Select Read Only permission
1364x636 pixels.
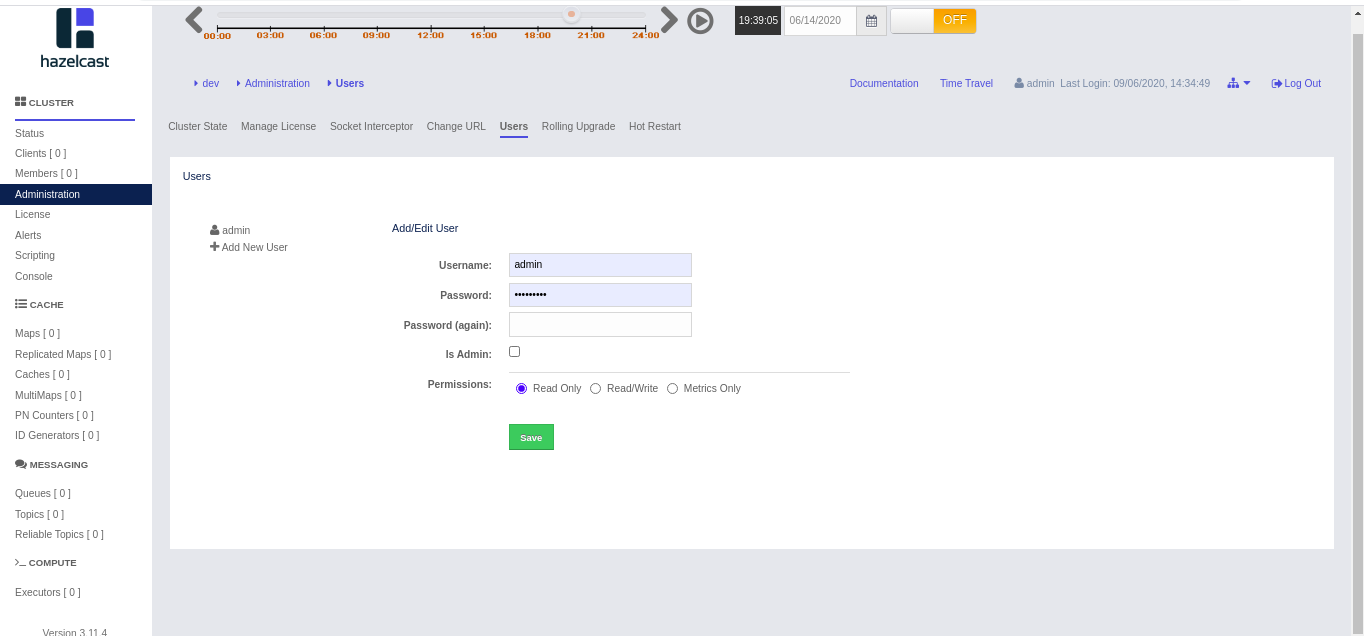point(521,389)
